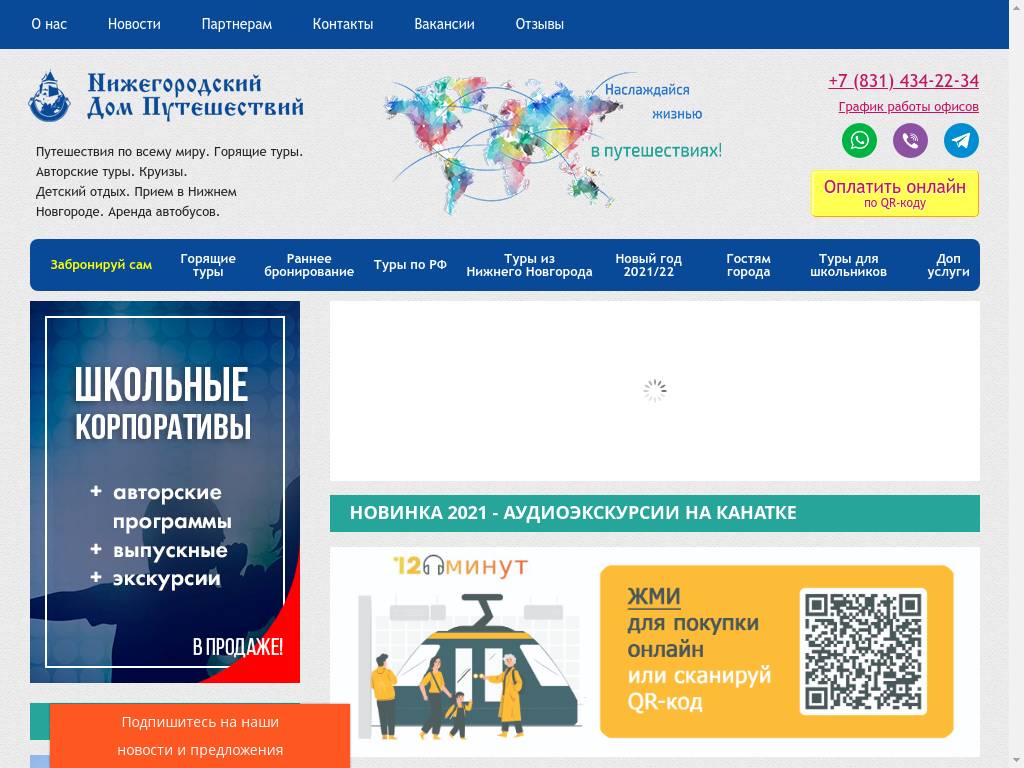Open the Отзывы section
This screenshot has height=768, width=1024.
point(539,24)
